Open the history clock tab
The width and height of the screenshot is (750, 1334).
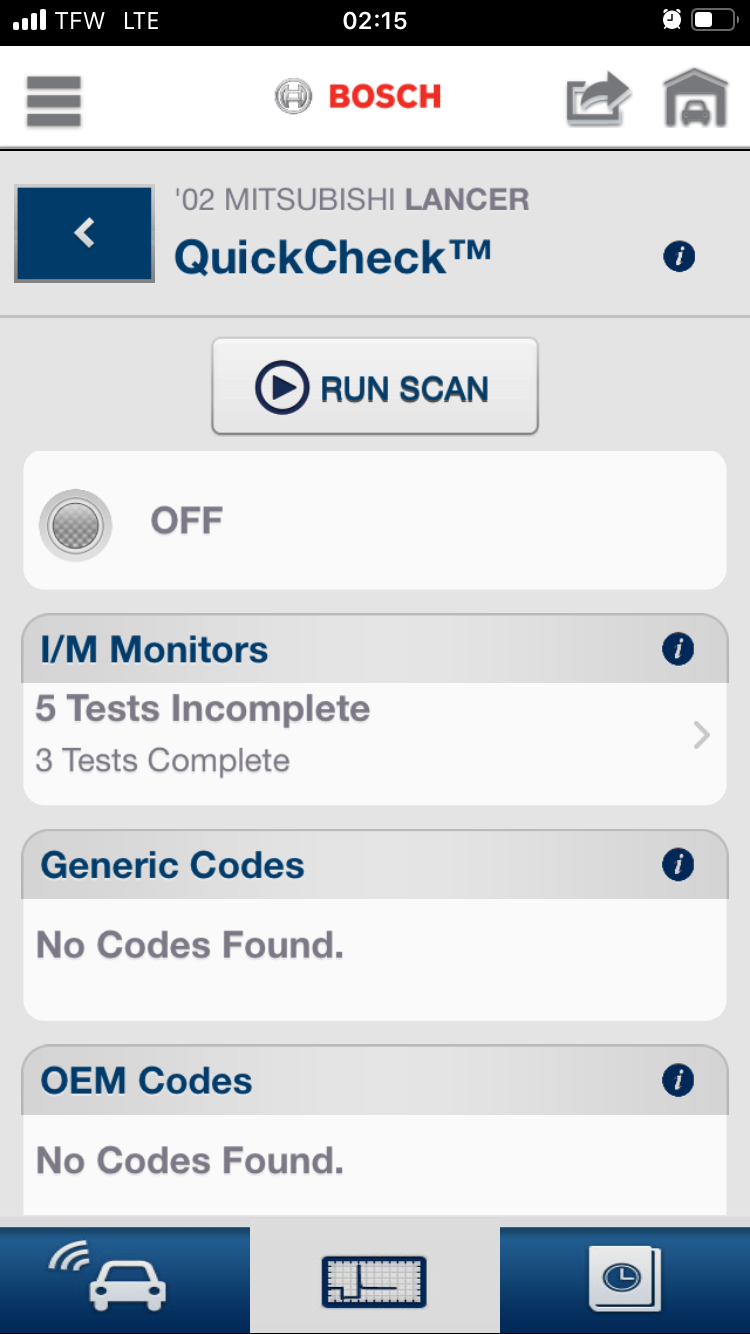point(624,1280)
